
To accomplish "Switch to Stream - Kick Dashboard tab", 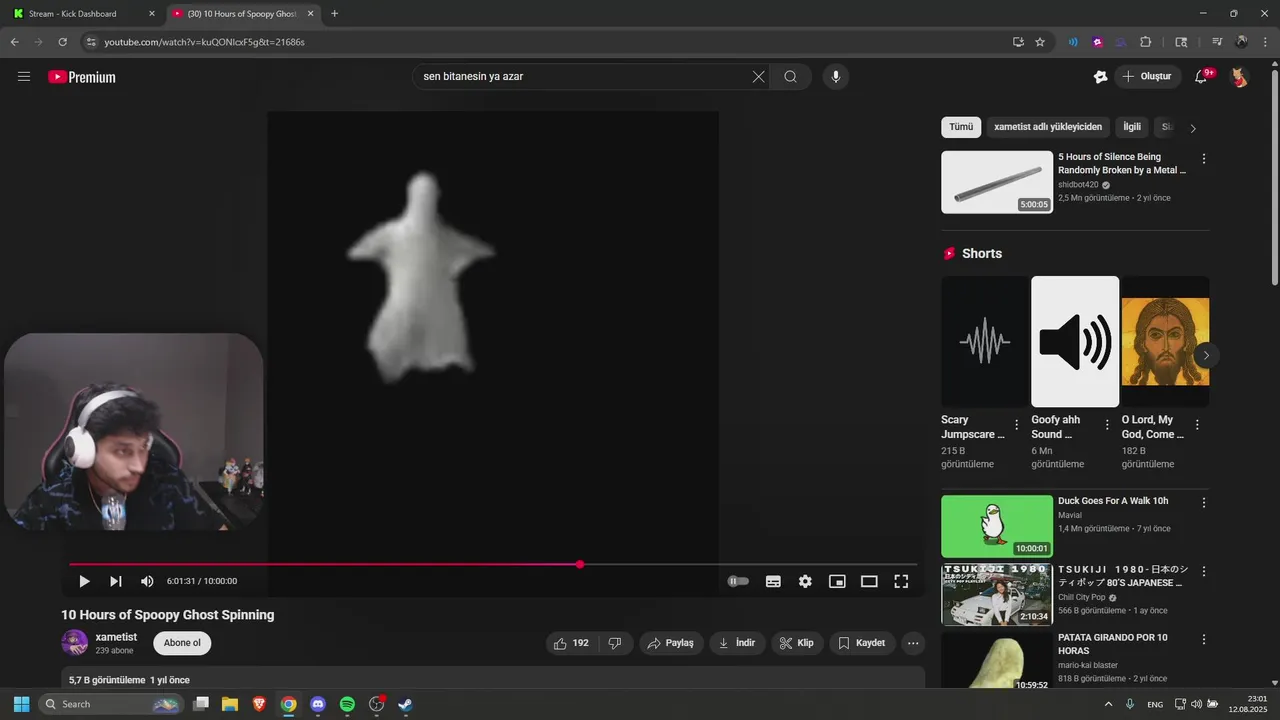I will 82,14.
